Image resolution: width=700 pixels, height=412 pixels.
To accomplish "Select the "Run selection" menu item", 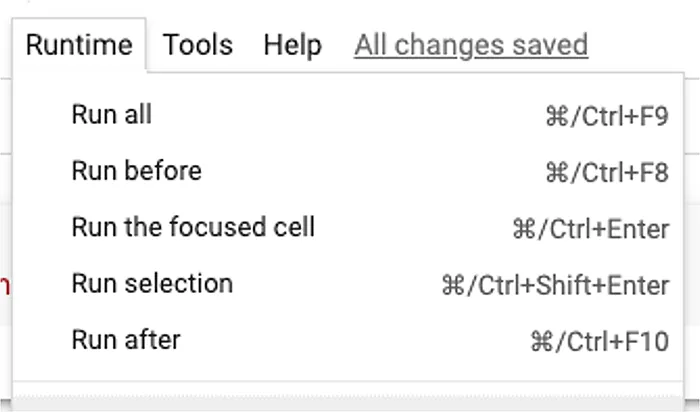I will point(152,283).
